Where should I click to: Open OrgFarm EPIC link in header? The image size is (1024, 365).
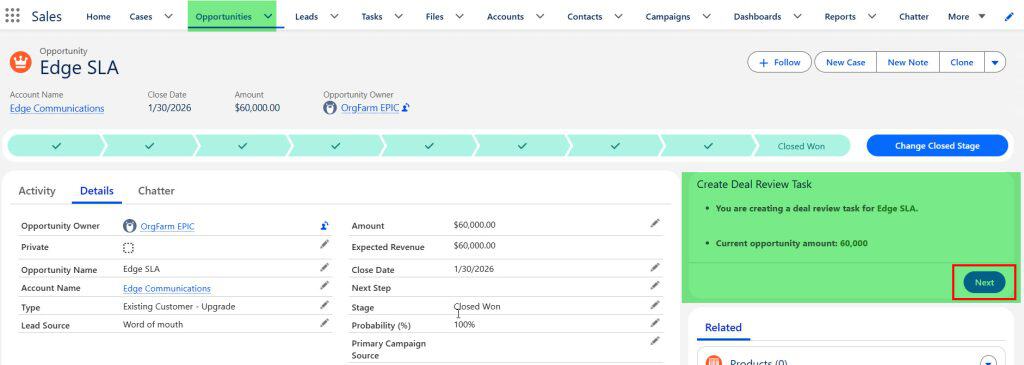(x=370, y=108)
